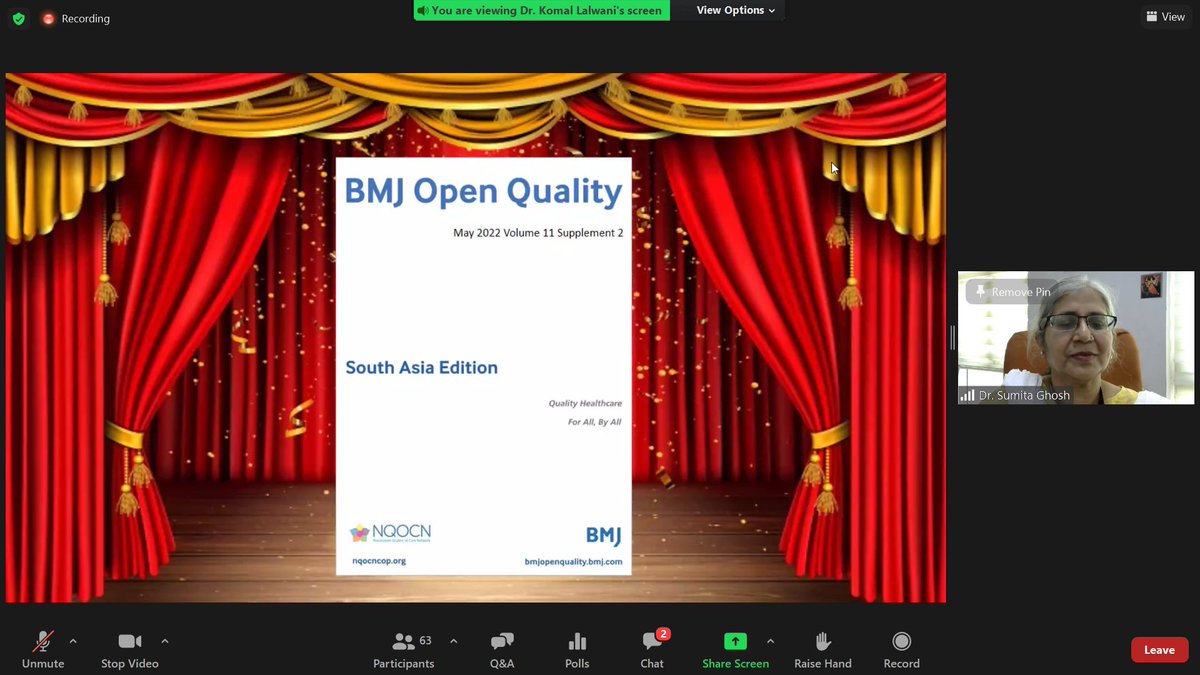Click the red Recording indicator

click(75, 18)
